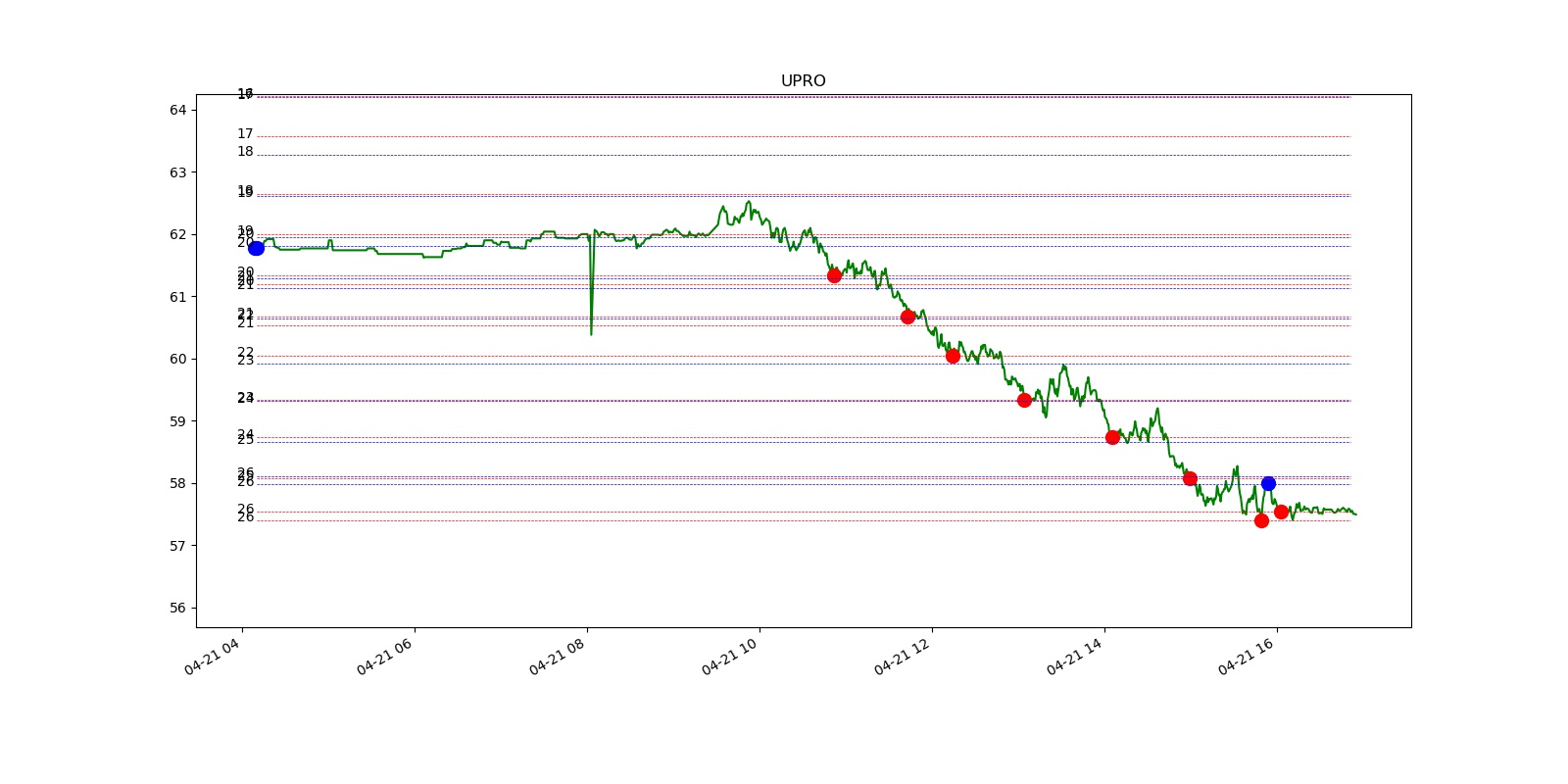The width and height of the screenshot is (1568, 784).
Task: Click the level label 18 beside dotted line
Action: click(245, 152)
